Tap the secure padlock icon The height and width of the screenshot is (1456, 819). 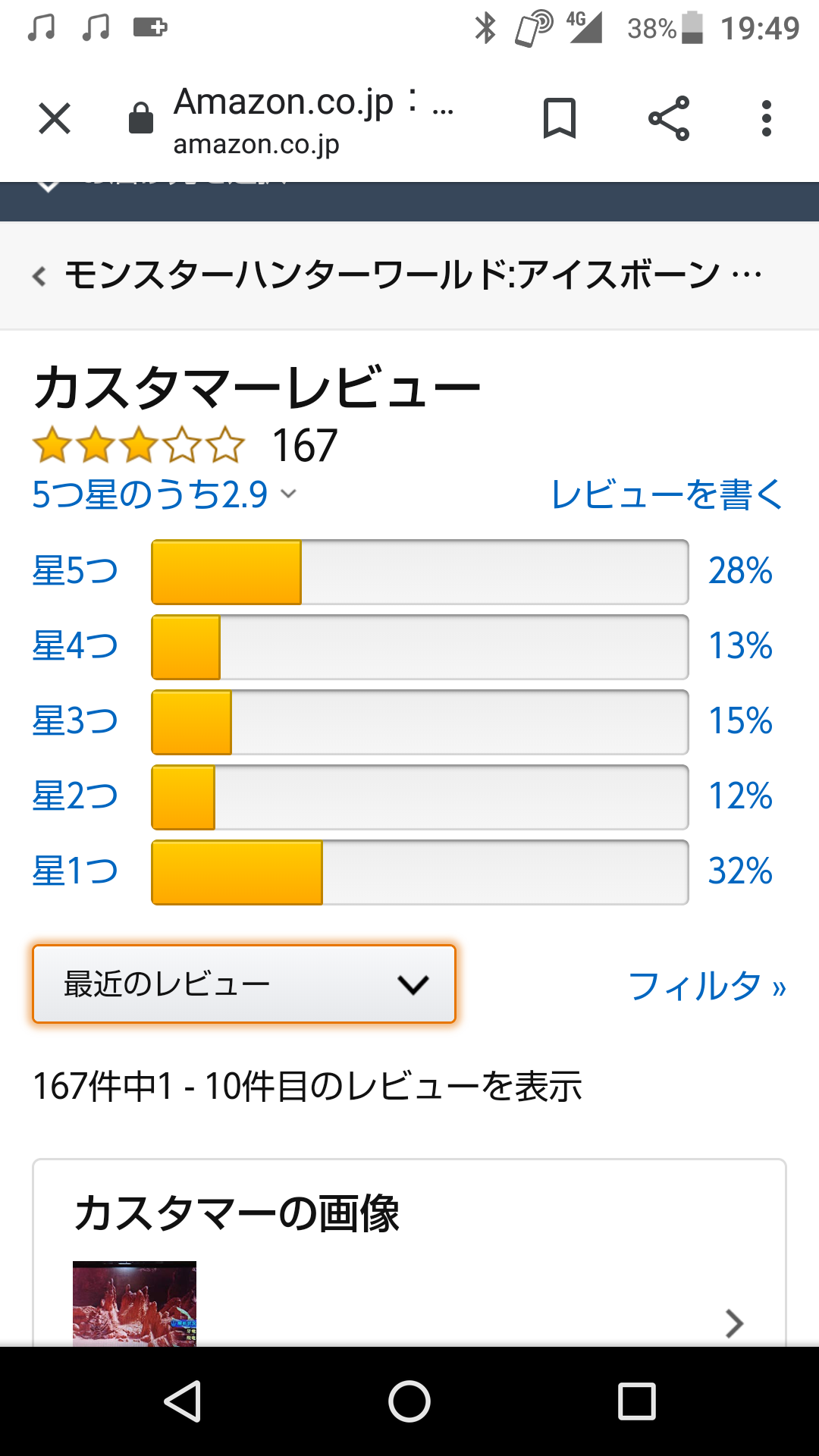(x=141, y=118)
